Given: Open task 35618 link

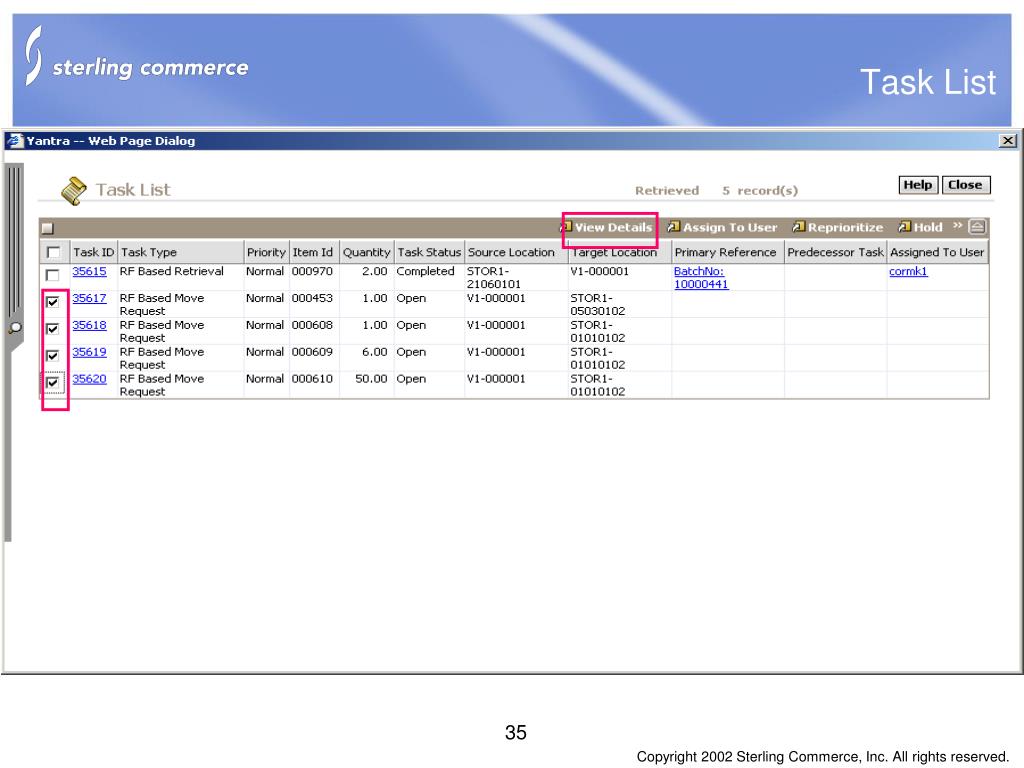Looking at the screenshot, I should (89, 325).
